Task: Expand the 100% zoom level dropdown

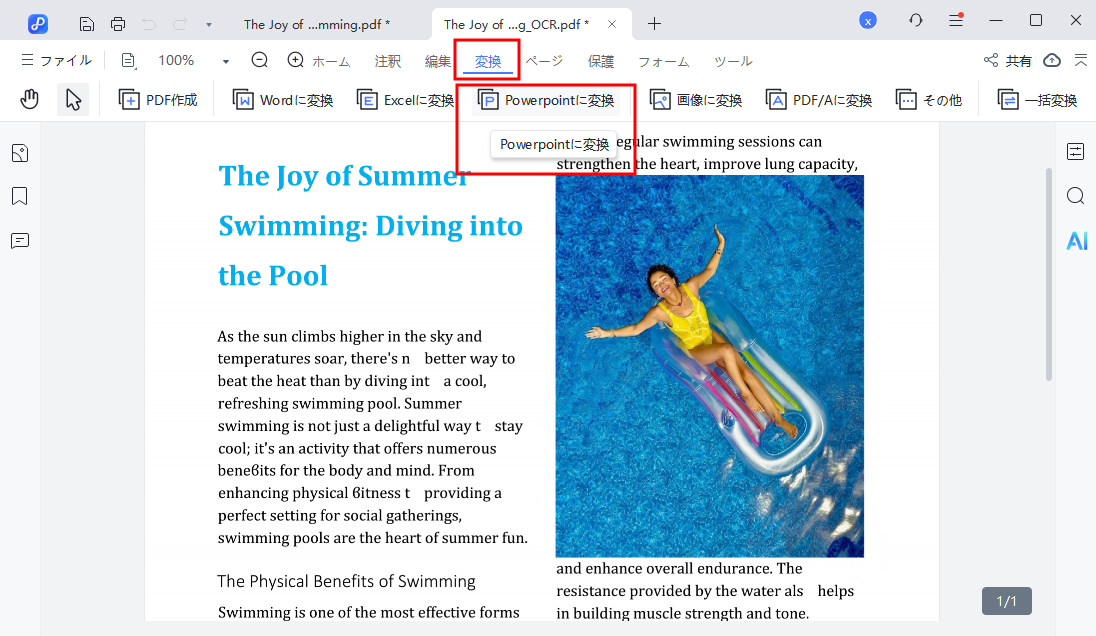Action: tap(226, 61)
